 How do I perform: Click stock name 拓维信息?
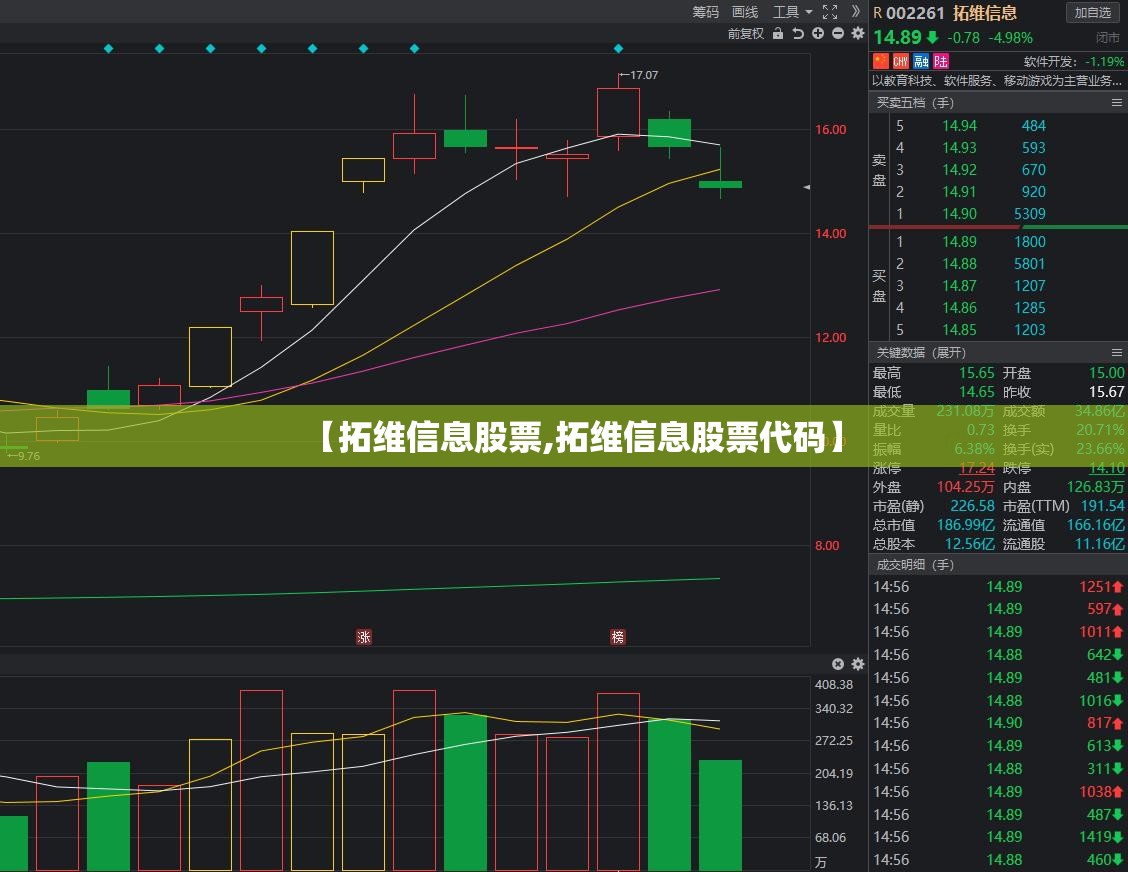pyautogui.click(x=985, y=13)
